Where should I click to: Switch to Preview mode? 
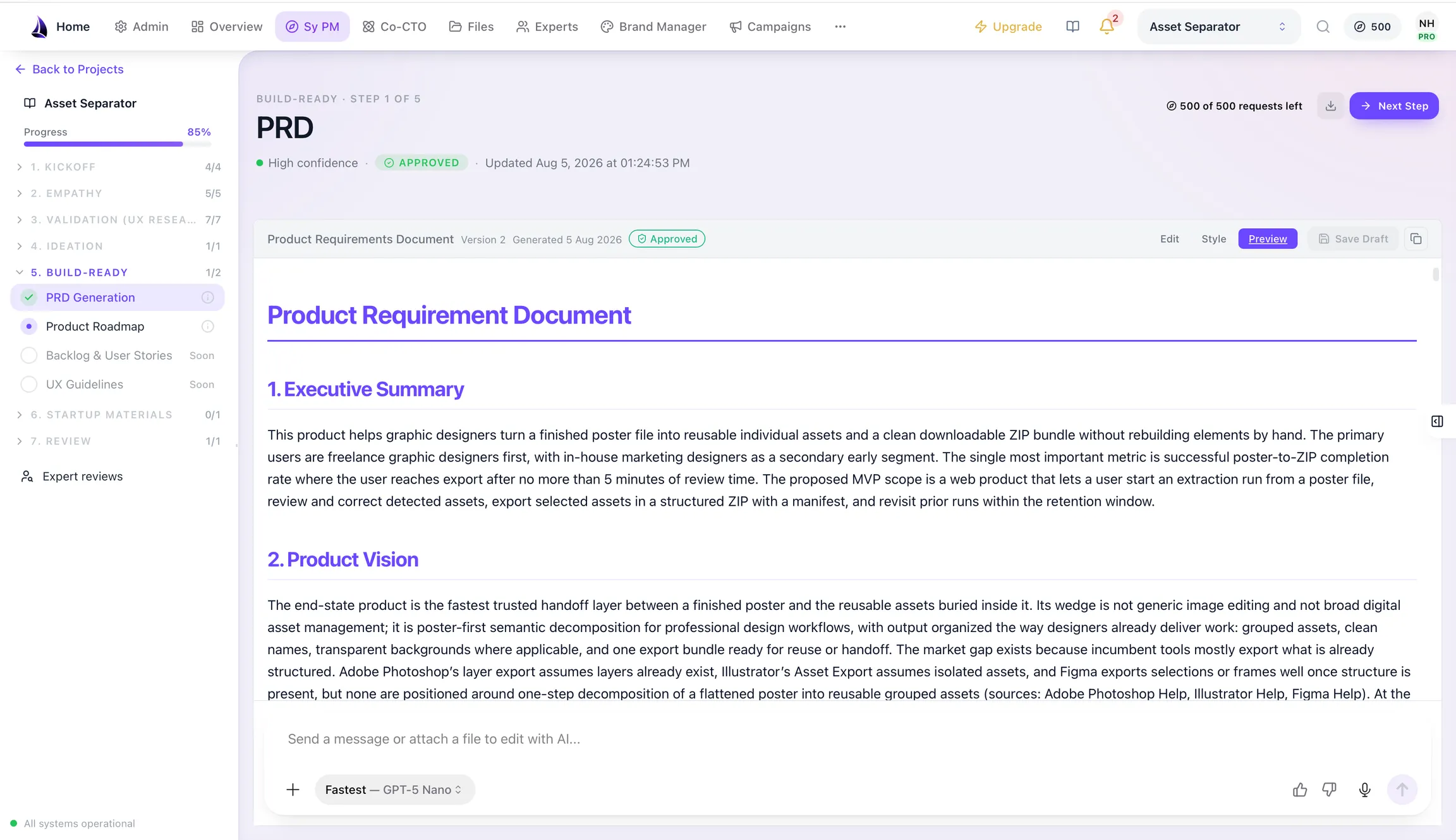pyautogui.click(x=1267, y=239)
